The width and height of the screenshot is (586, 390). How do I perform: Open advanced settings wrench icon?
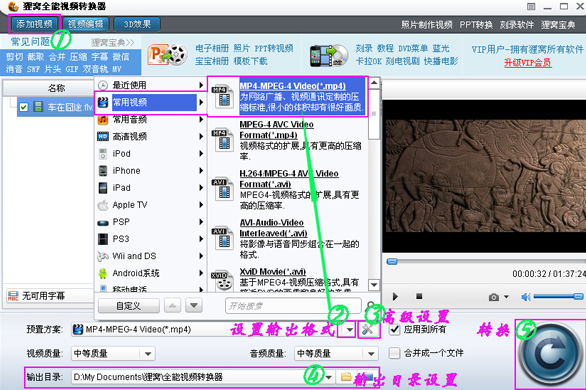368,329
